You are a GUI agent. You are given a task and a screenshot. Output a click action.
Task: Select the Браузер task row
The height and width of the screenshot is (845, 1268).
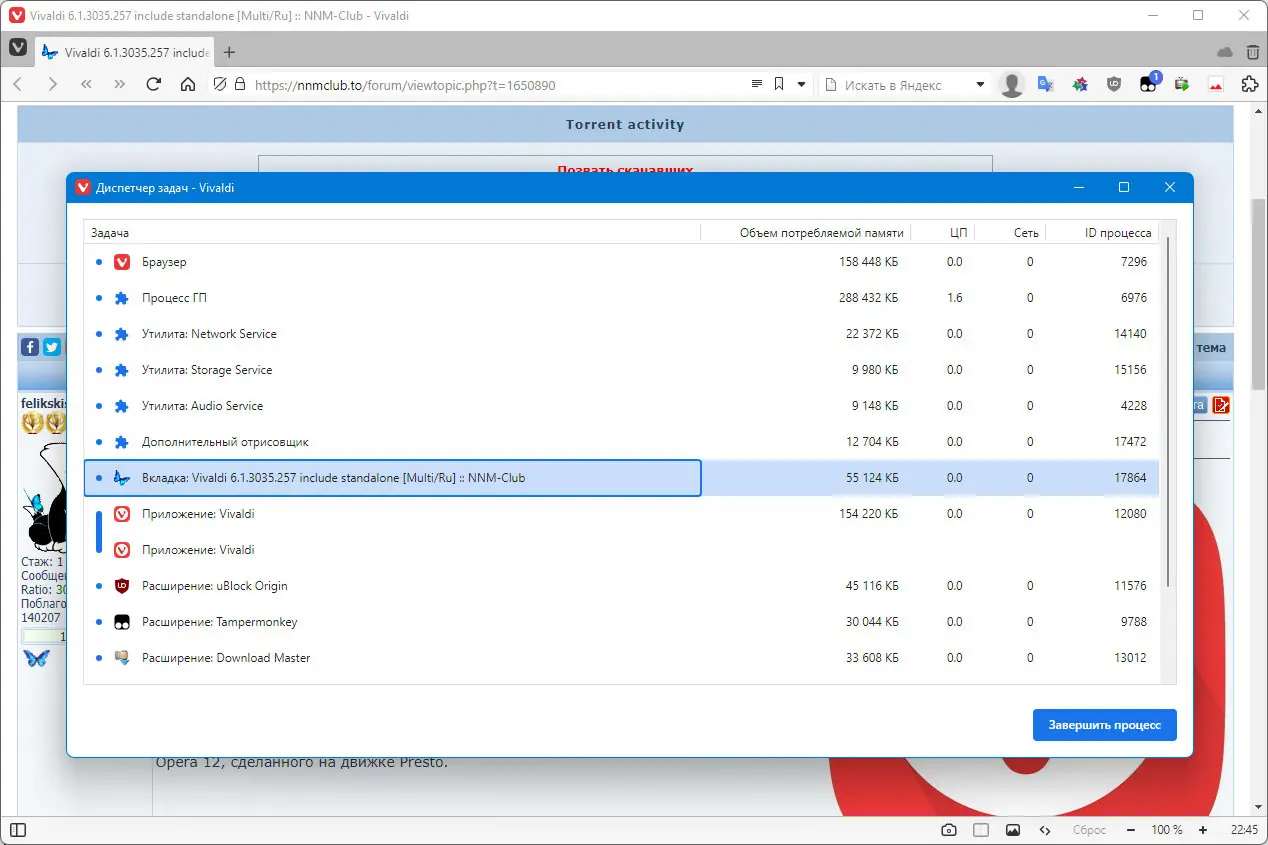point(621,262)
